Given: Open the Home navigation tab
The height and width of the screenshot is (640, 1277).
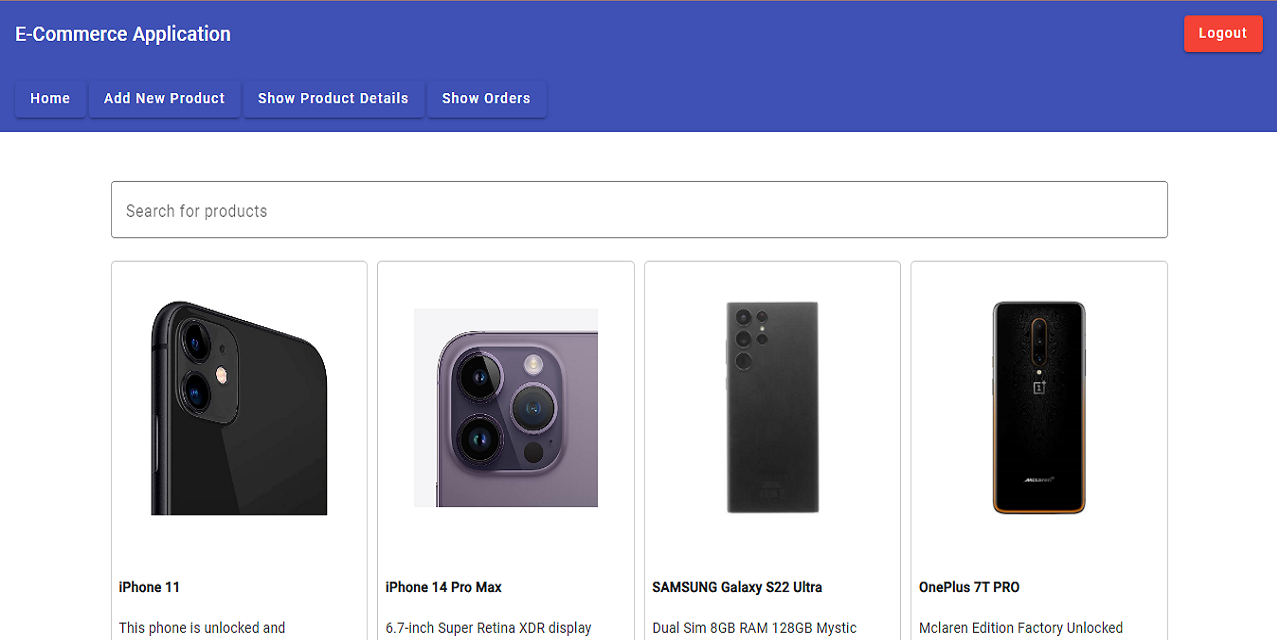Looking at the screenshot, I should tap(50, 98).
